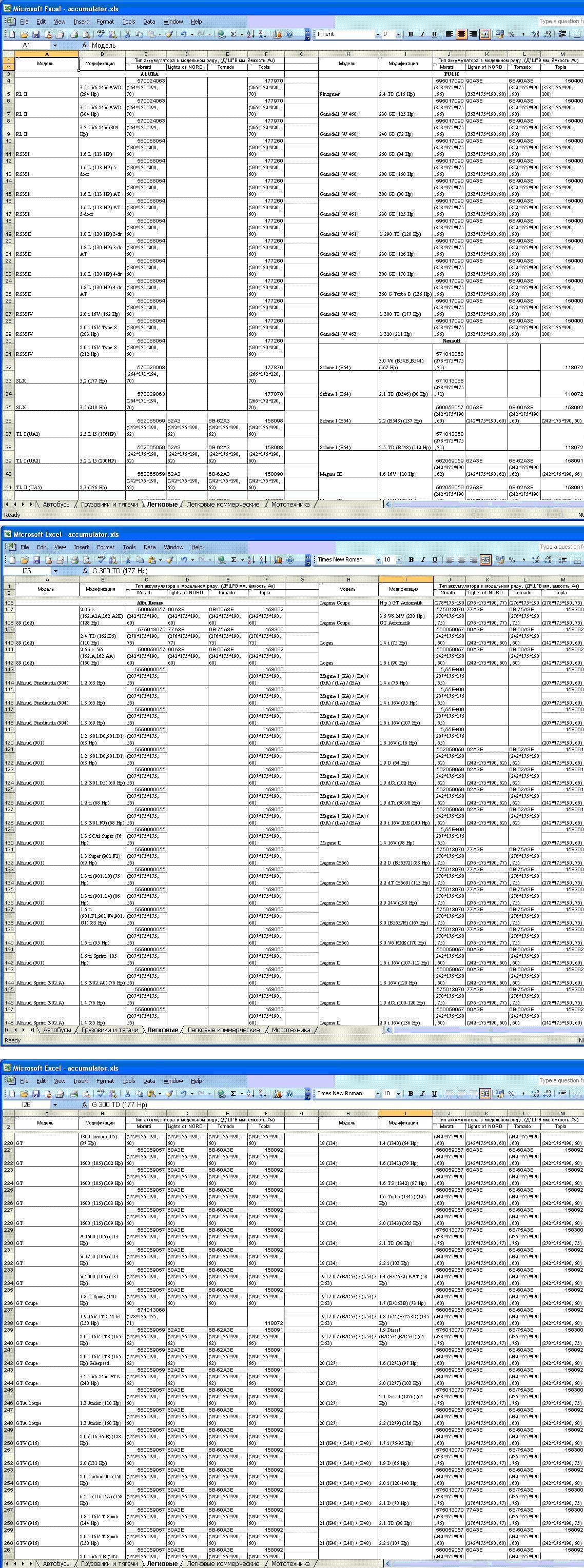584x1568 pixels.
Task: Open Chart Wizard in window showing row 106
Action: click(x=278, y=559)
